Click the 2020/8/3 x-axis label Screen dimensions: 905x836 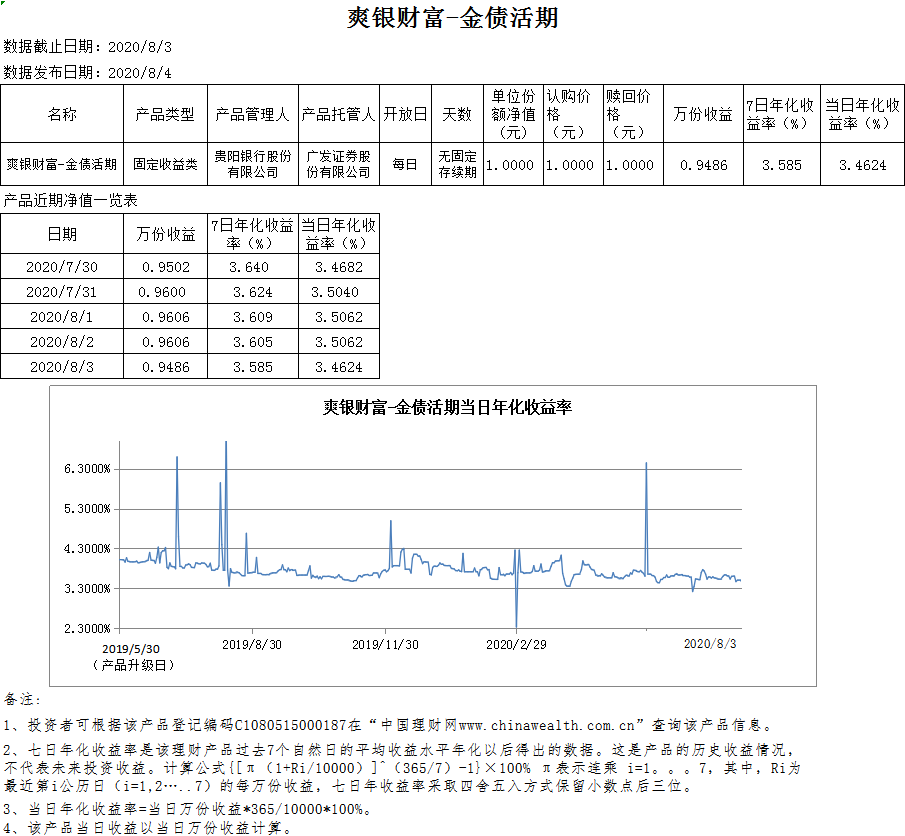tap(710, 644)
